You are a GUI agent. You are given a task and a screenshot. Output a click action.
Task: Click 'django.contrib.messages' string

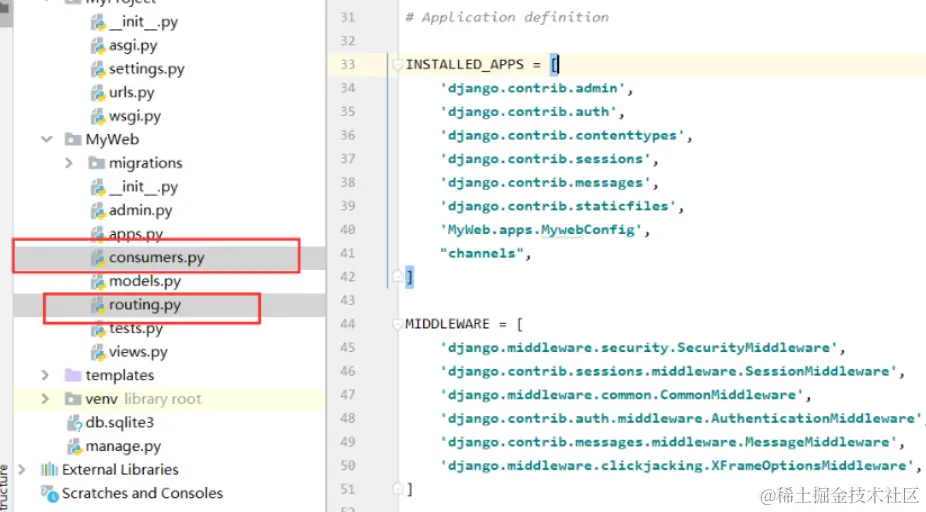[x=545, y=182]
